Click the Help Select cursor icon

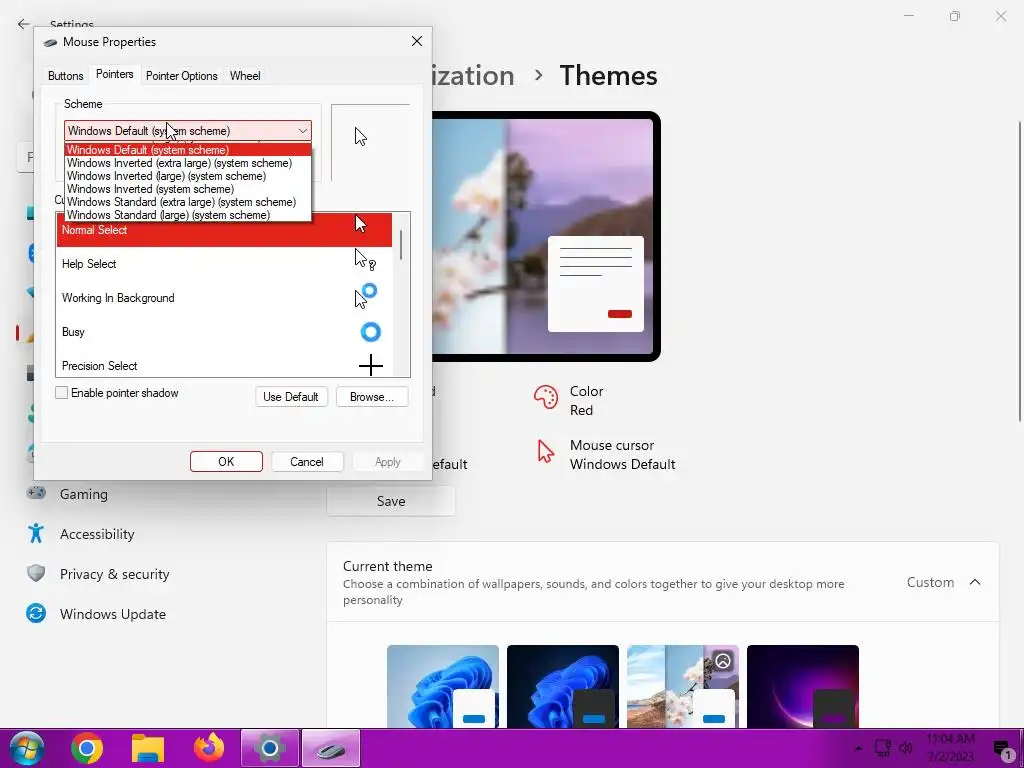click(x=364, y=259)
